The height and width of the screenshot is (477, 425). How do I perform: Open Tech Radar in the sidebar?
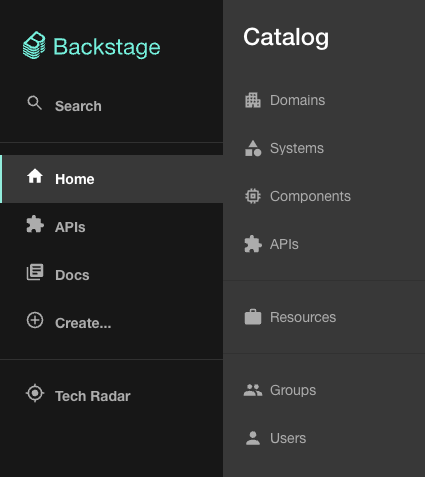(x=111, y=396)
